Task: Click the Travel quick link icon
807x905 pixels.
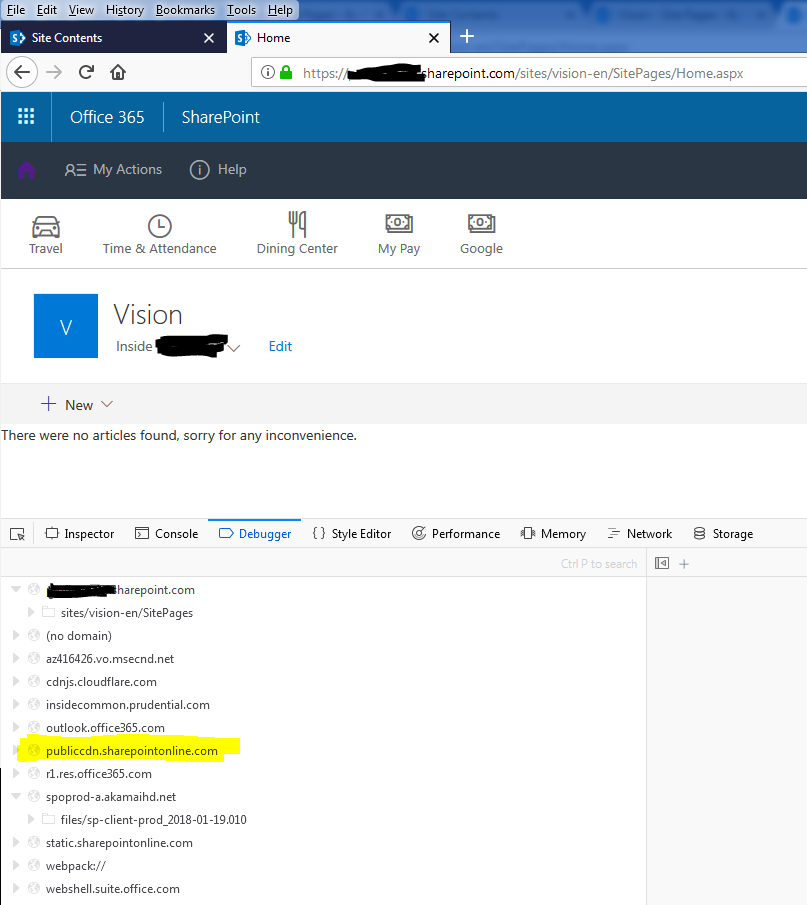Action: click(x=45, y=226)
